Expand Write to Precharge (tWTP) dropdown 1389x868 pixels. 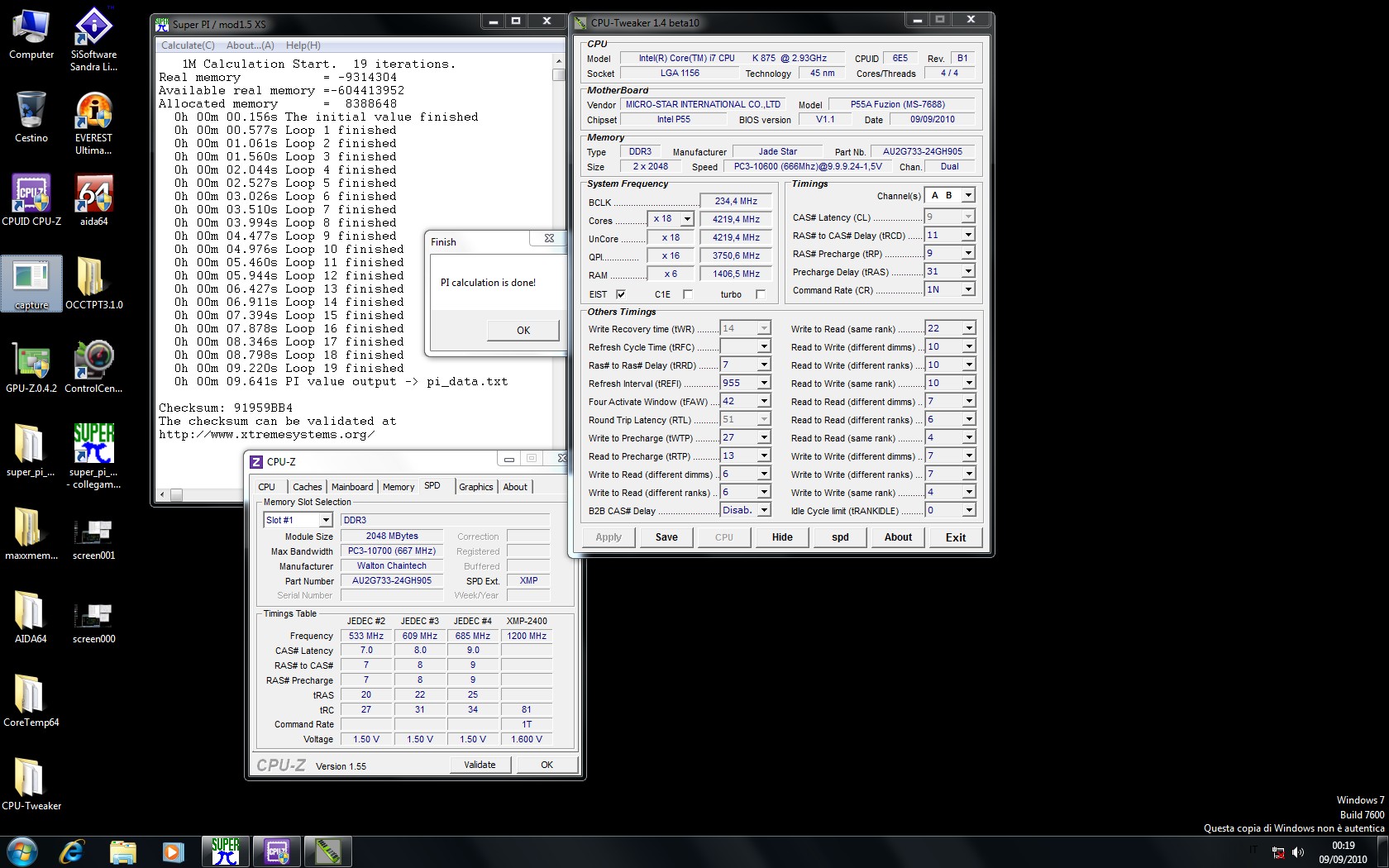[x=764, y=438]
